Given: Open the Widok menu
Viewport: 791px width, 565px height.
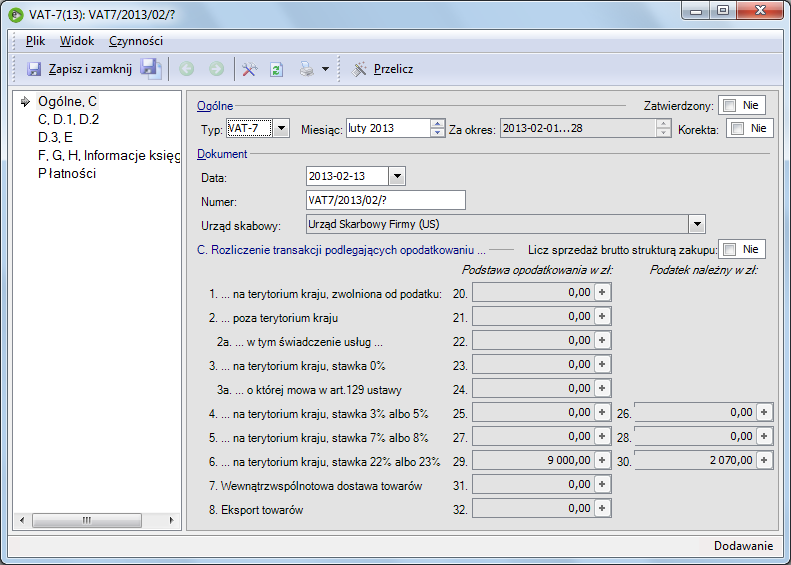Looking at the screenshot, I should coord(77,41).
